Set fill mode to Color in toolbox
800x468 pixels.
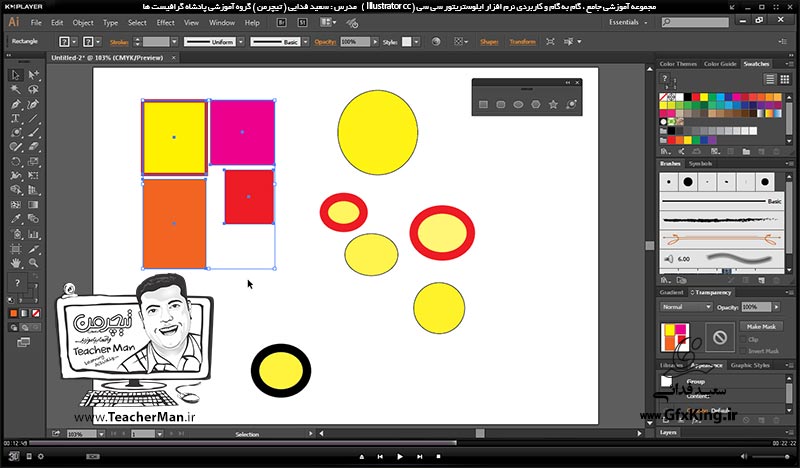(x=14, y=313)
